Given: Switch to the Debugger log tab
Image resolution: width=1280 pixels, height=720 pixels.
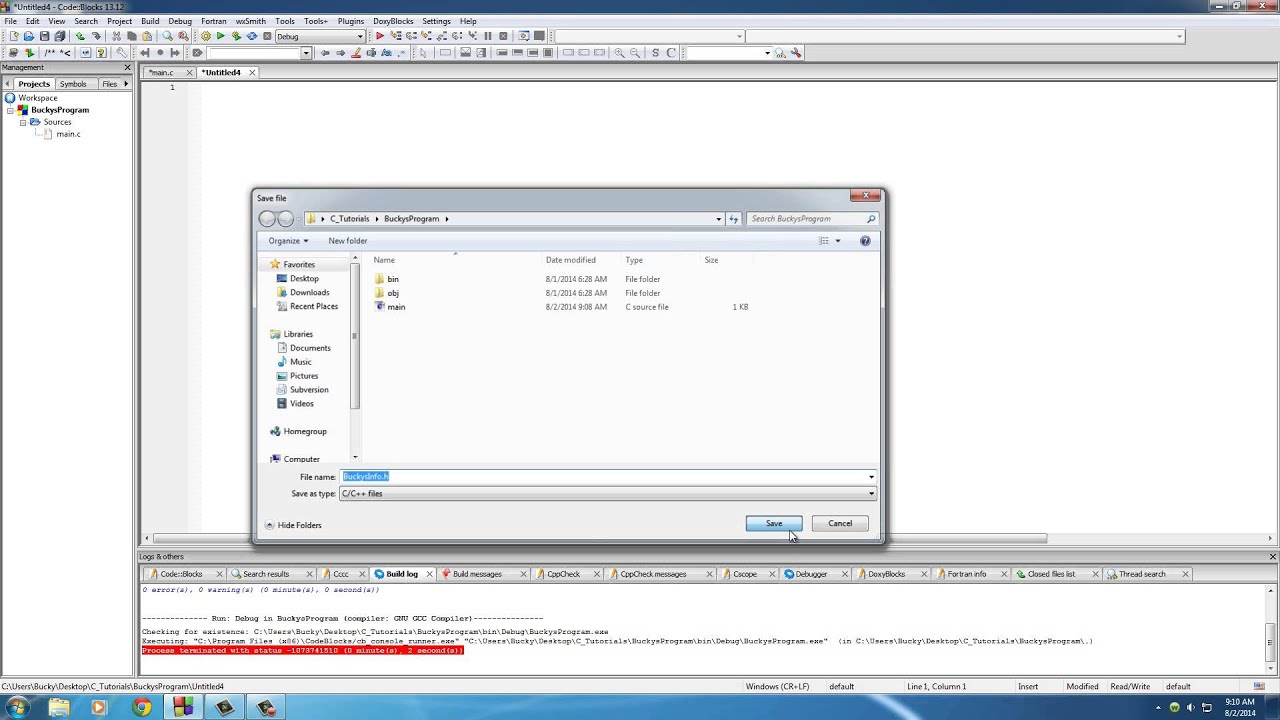Looking at the screenshot, I should coord(811,574).
